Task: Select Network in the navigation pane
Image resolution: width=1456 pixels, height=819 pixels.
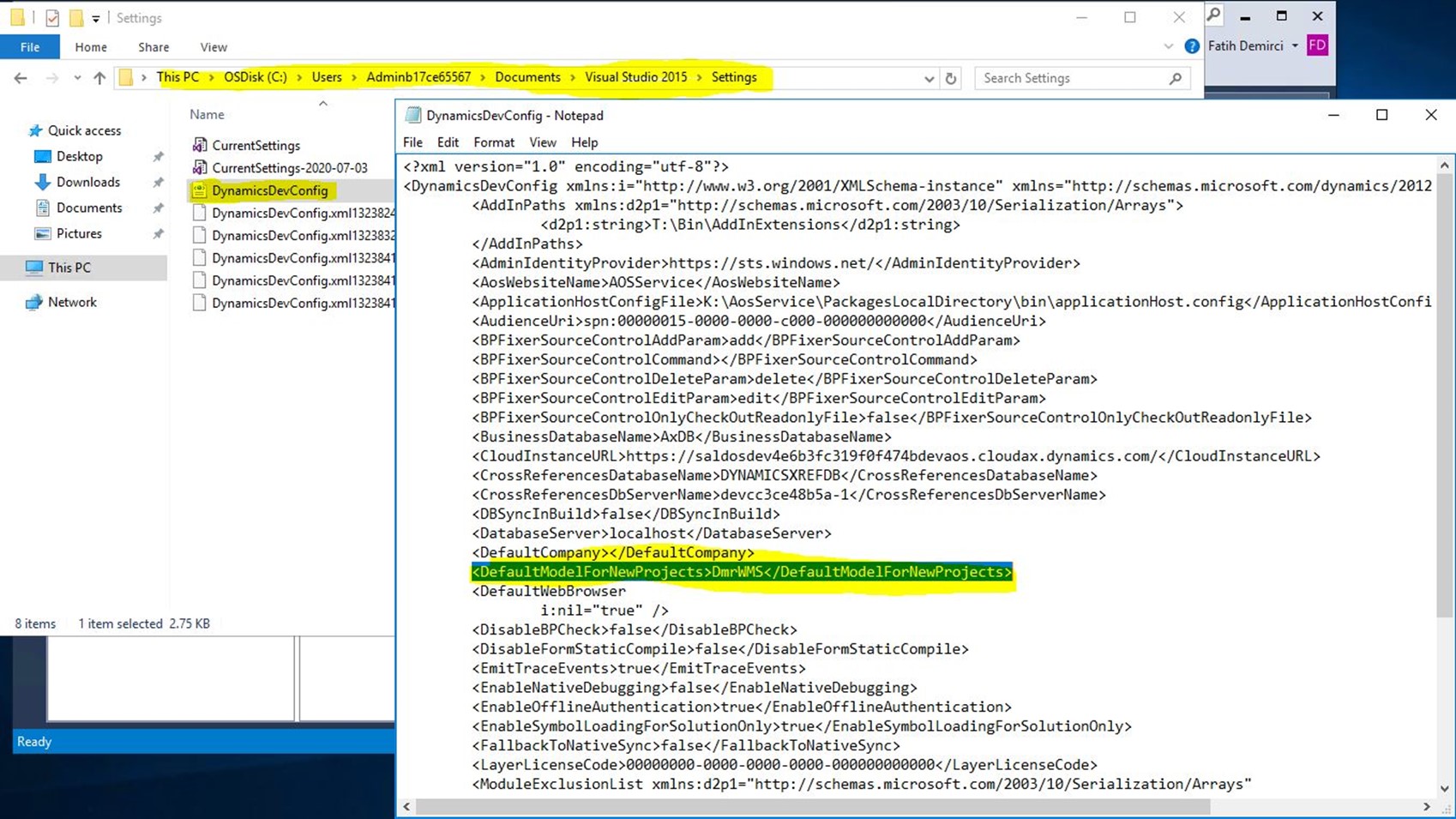Action: [72, 302]
